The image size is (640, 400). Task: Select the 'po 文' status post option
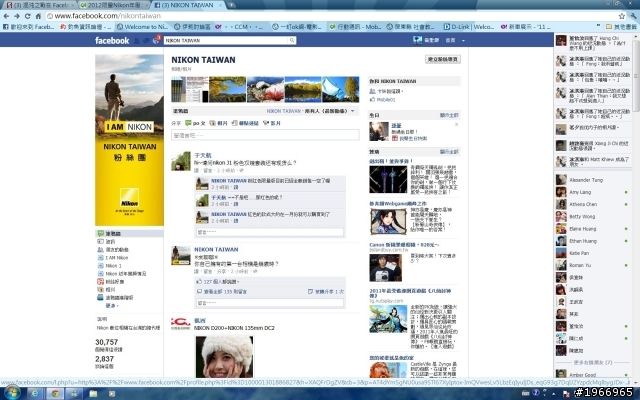(x=195, y=123)
